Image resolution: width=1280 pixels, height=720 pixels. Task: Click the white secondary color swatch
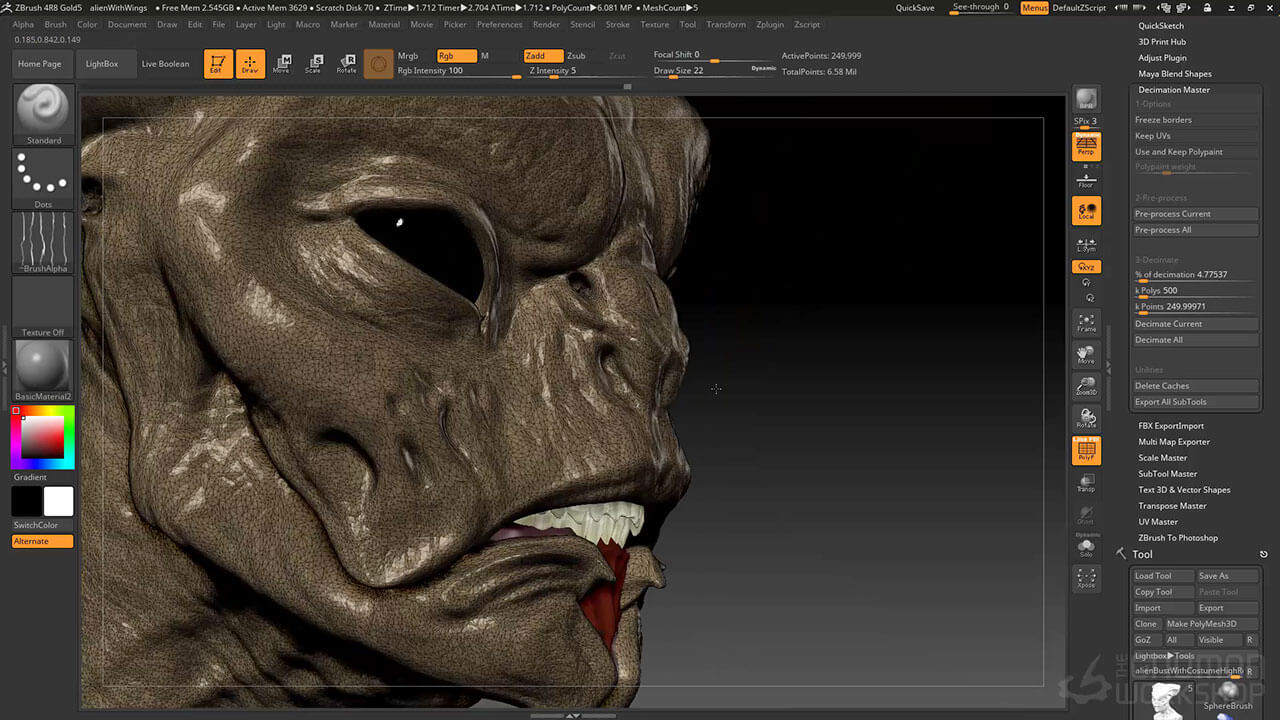[x=59, y=501]
